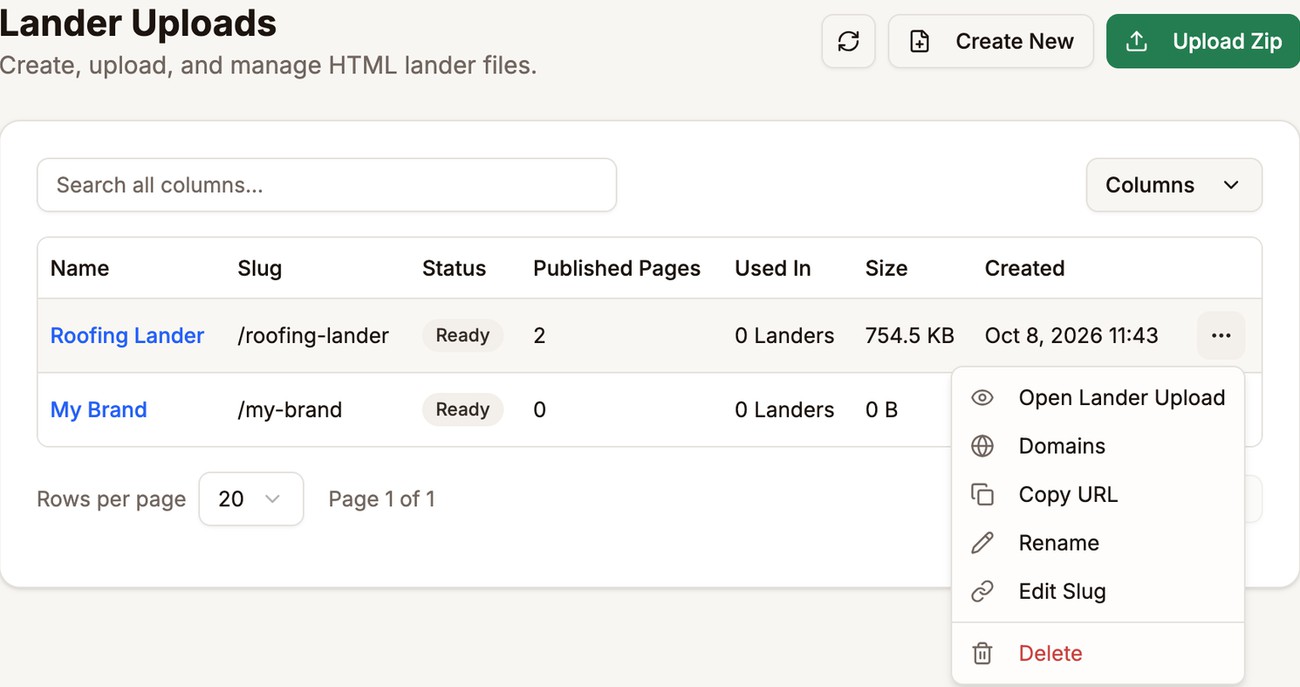Click the Slug column header
This screenshot has height=687, width=1300.
click(x=260, y=268)
